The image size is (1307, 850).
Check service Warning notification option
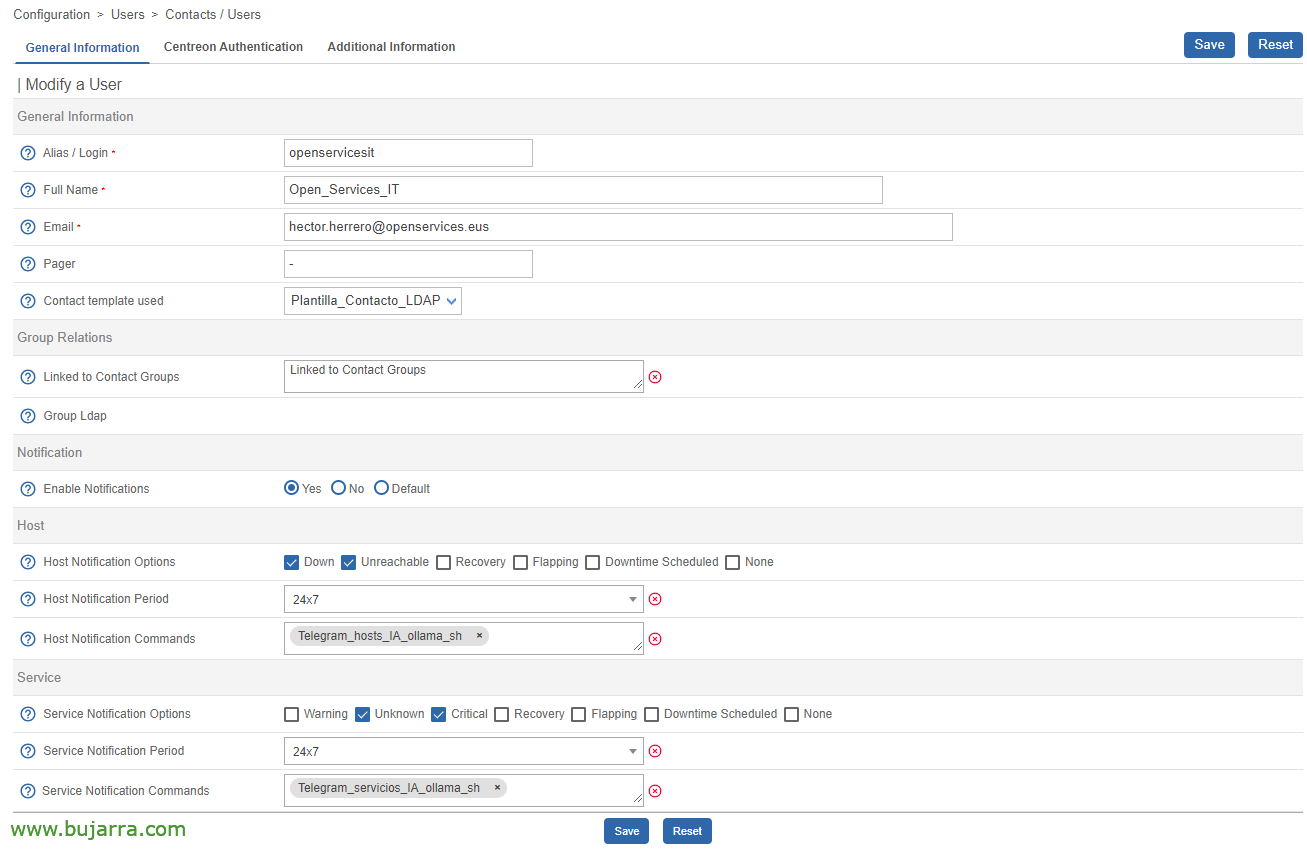tap(291, 714)
